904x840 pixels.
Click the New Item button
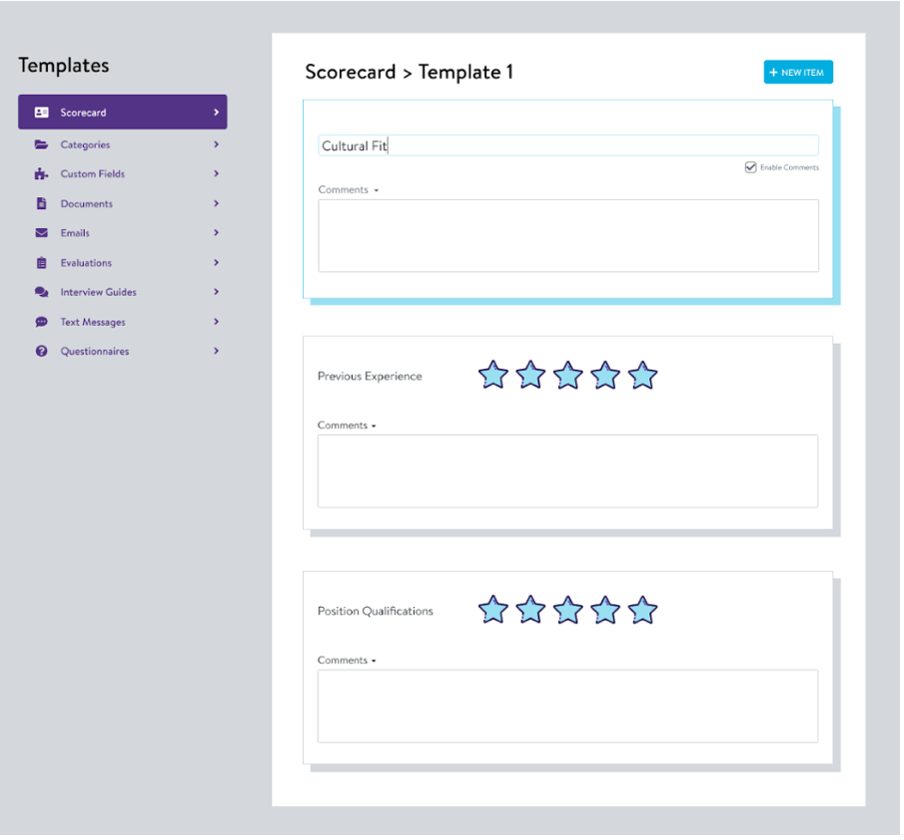pyautogui.click(x=798, y=72)
